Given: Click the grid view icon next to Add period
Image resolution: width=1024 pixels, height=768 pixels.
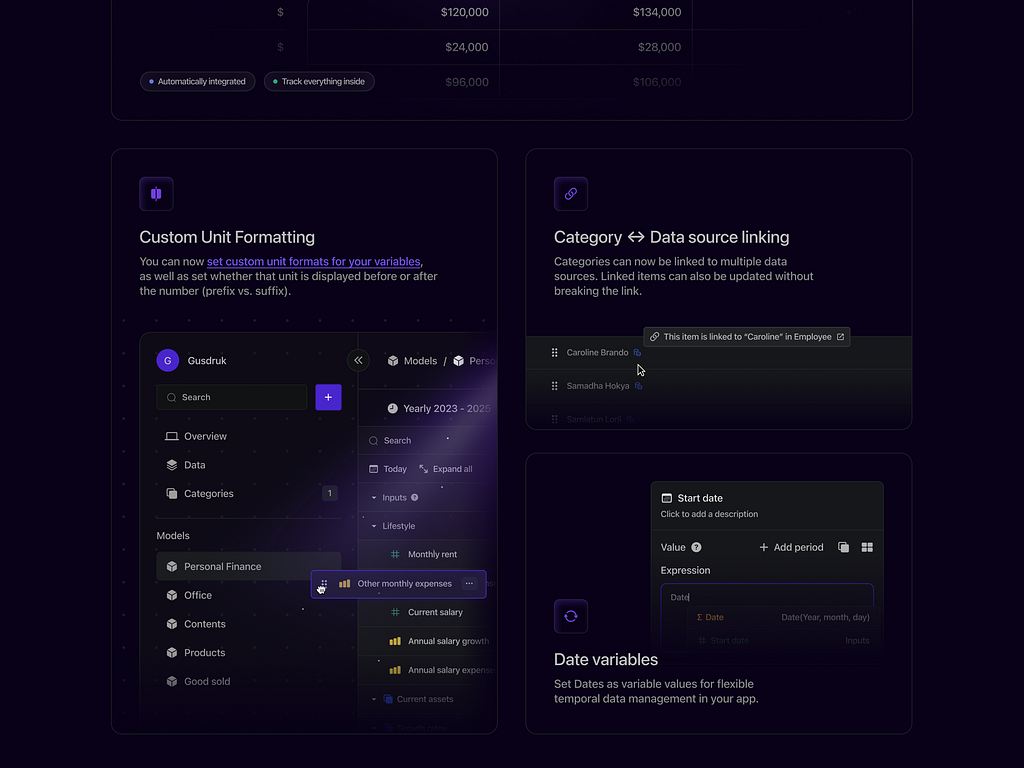Looking at the screenshot, I should 865,547.
